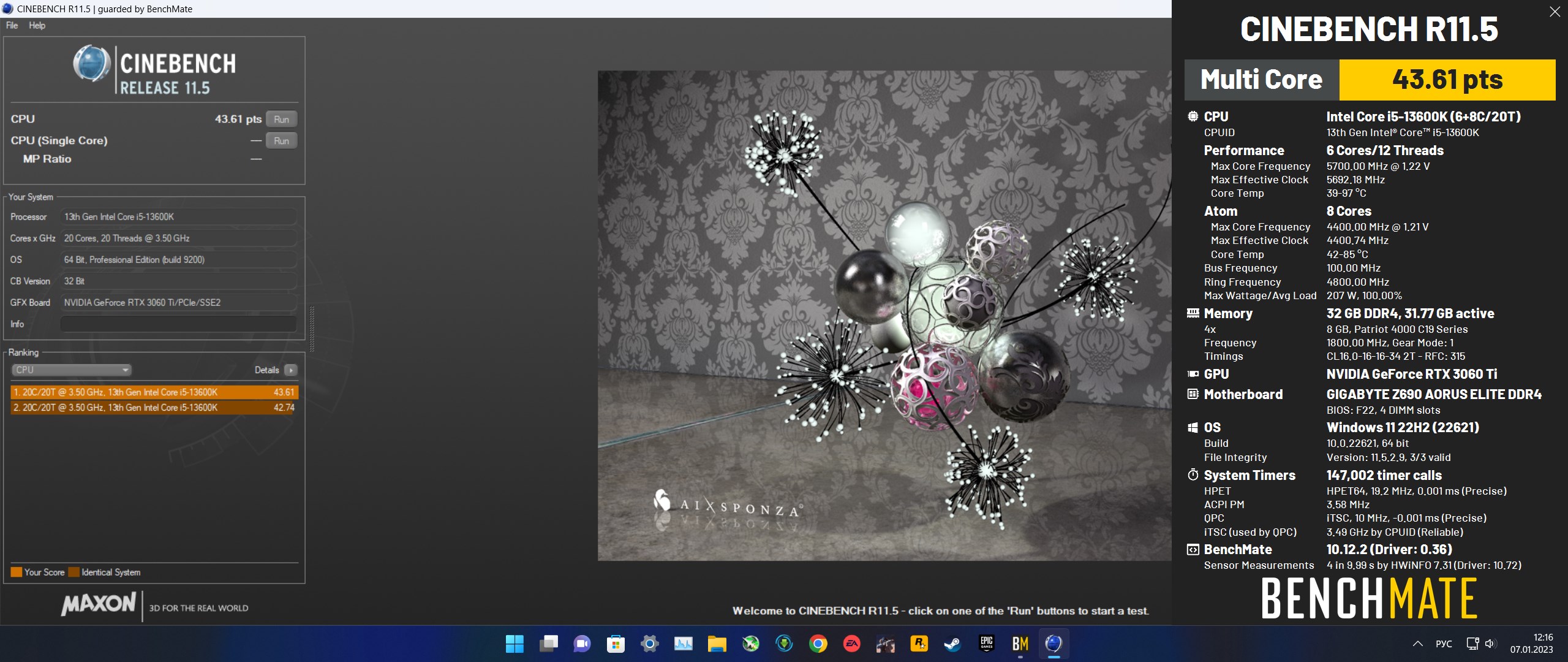Viewport: 1568px width, 662px height.
Task: Click the Processor field in Your System
Action: click(x=179, y=216)
